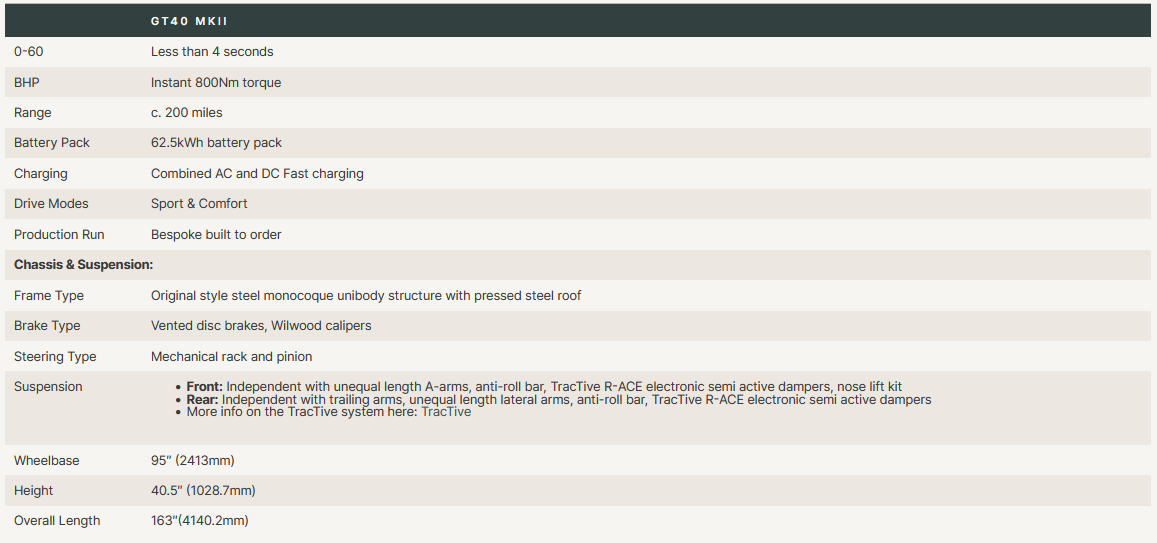Image resolution: width=1157 pixels, height=543 pixels.
Task: Click the 'Less than 4 seconds' value
Action: tap(212, 51)
